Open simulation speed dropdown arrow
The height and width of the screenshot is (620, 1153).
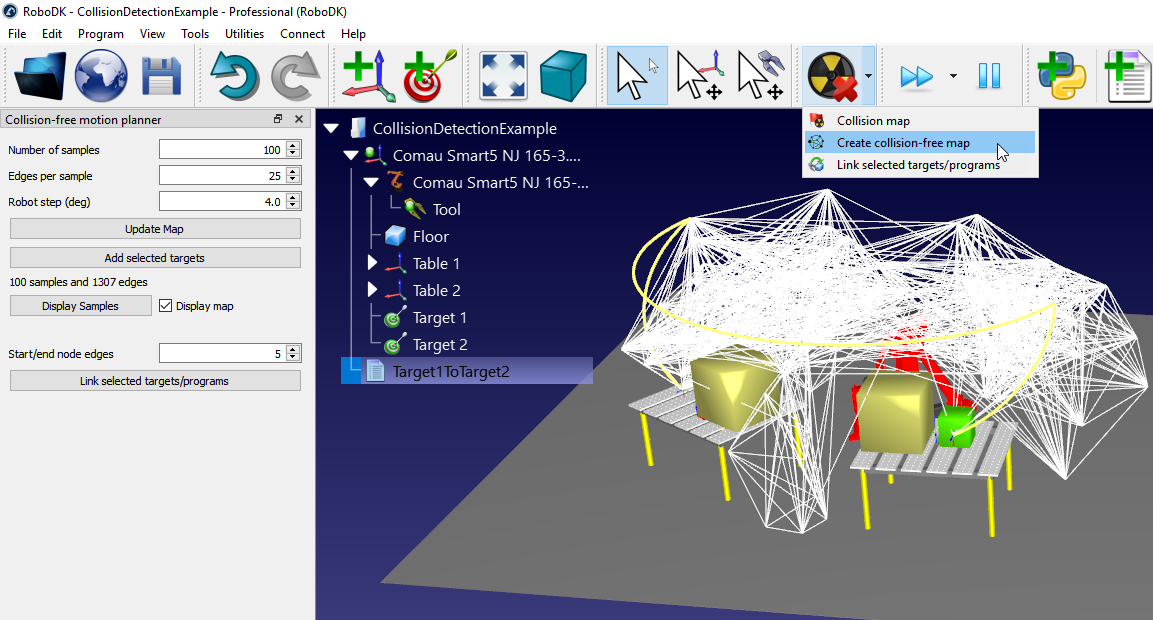point(953,76)
